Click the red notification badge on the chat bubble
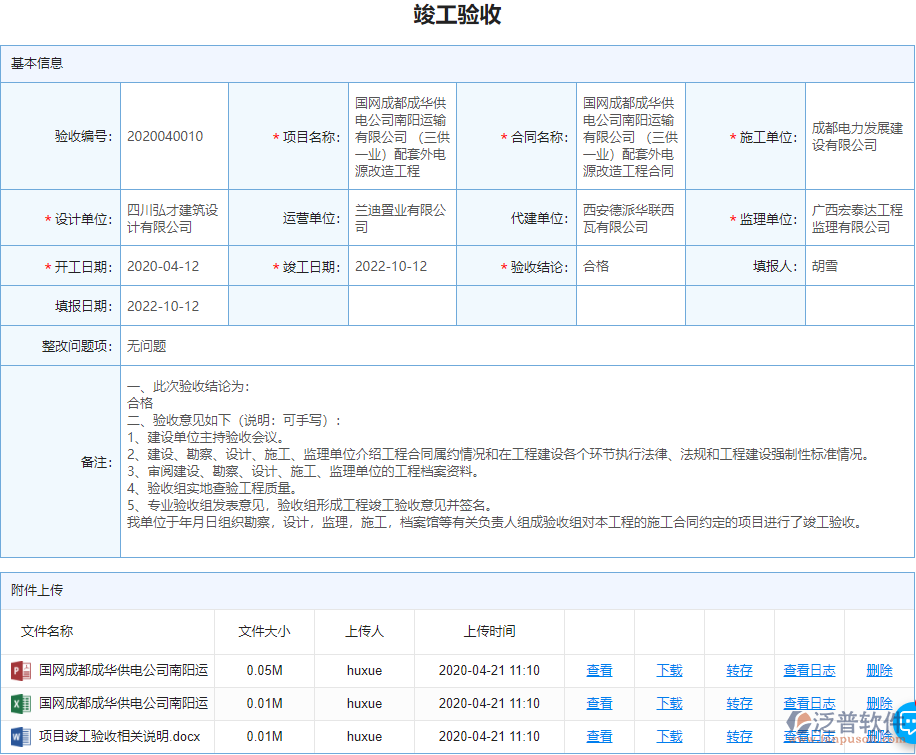Screen dimensions: 916x755 (x=913, y=701)
